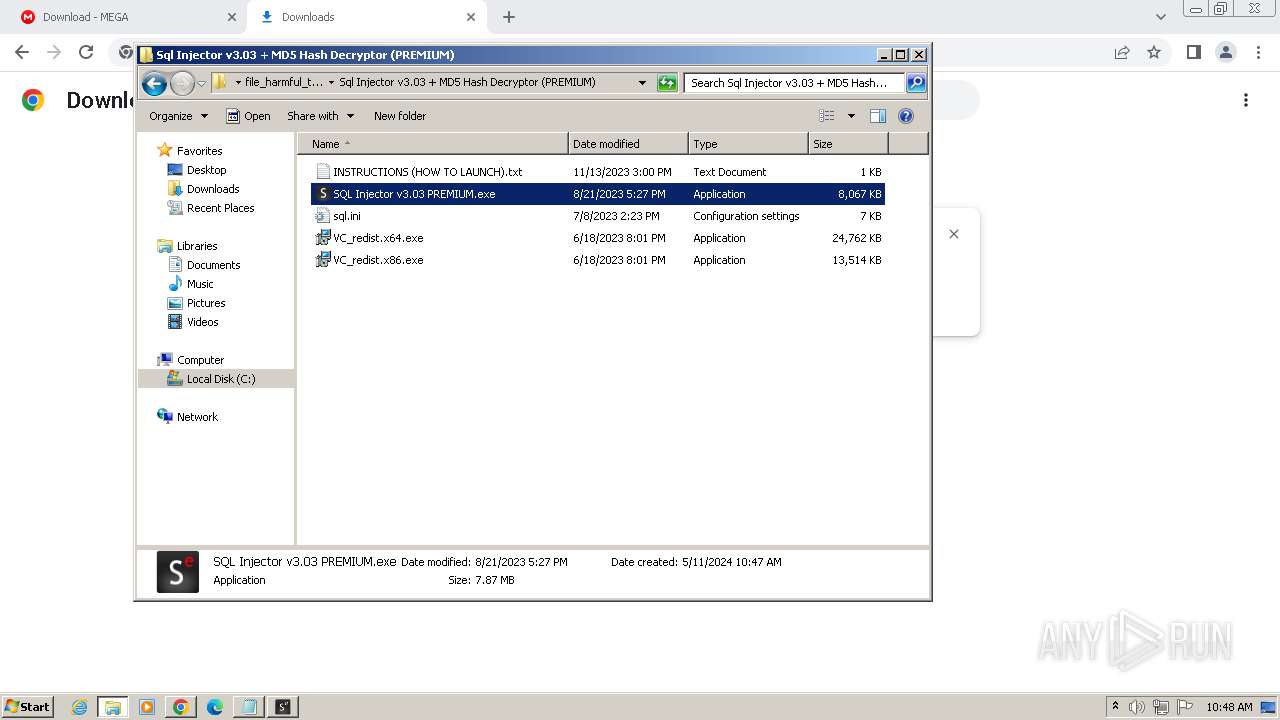Image resolution: width=1280 pixels, height=720 pixels.
Task: Click the Change your view icon
Action: click(x=827, y=116)
